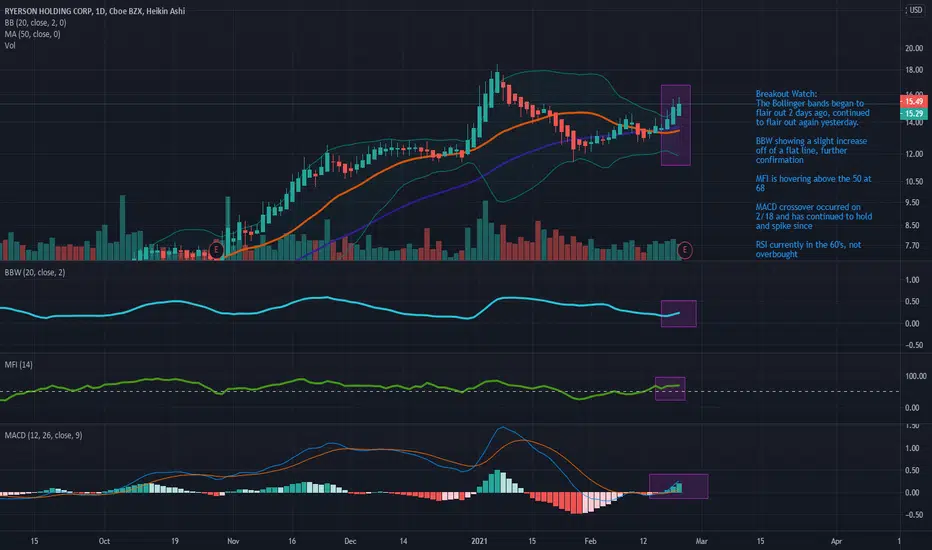Click the green 15.29 price label
Viewport: 932px width, 550px height.
[x=914, y=114]
